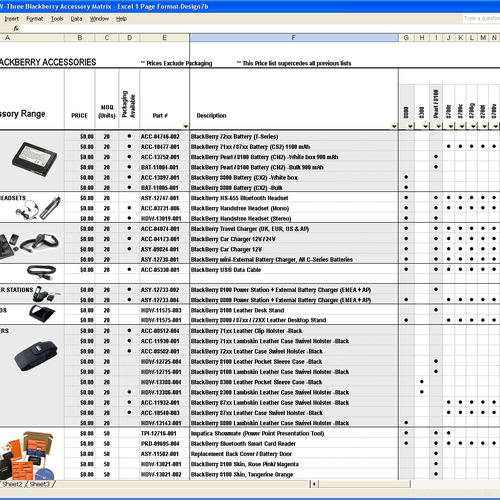Open the Description filter dropdown arrow

pyautogui.click(x=394, y=126)
